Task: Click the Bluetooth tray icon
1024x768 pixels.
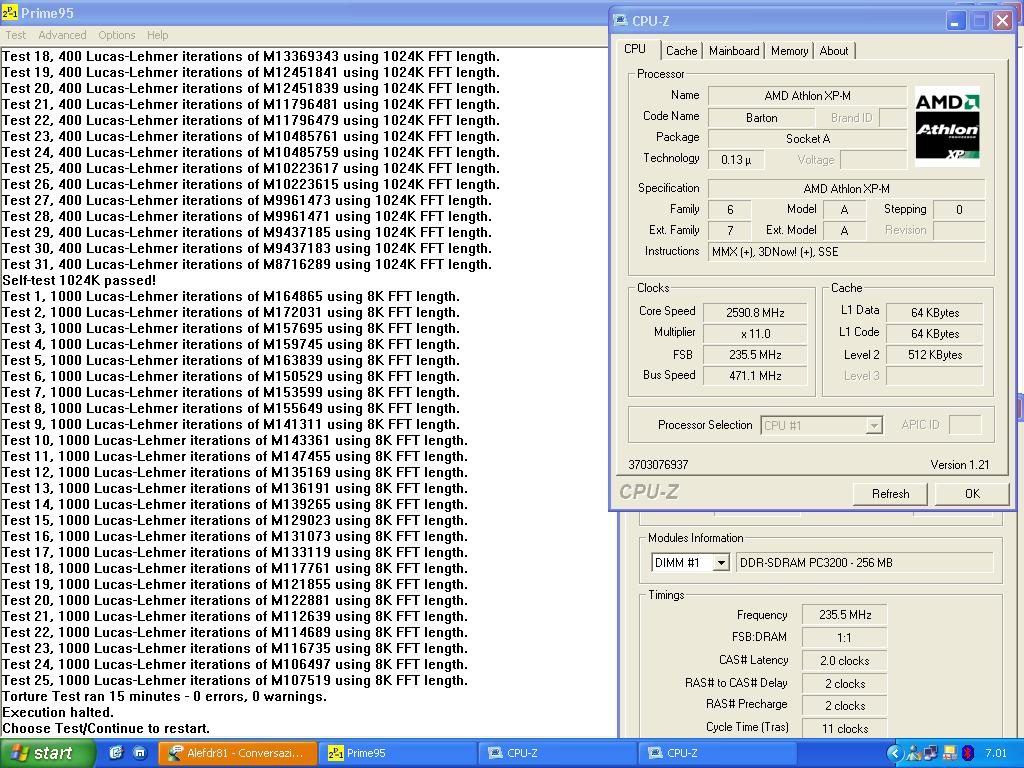Action: [968, 753]
